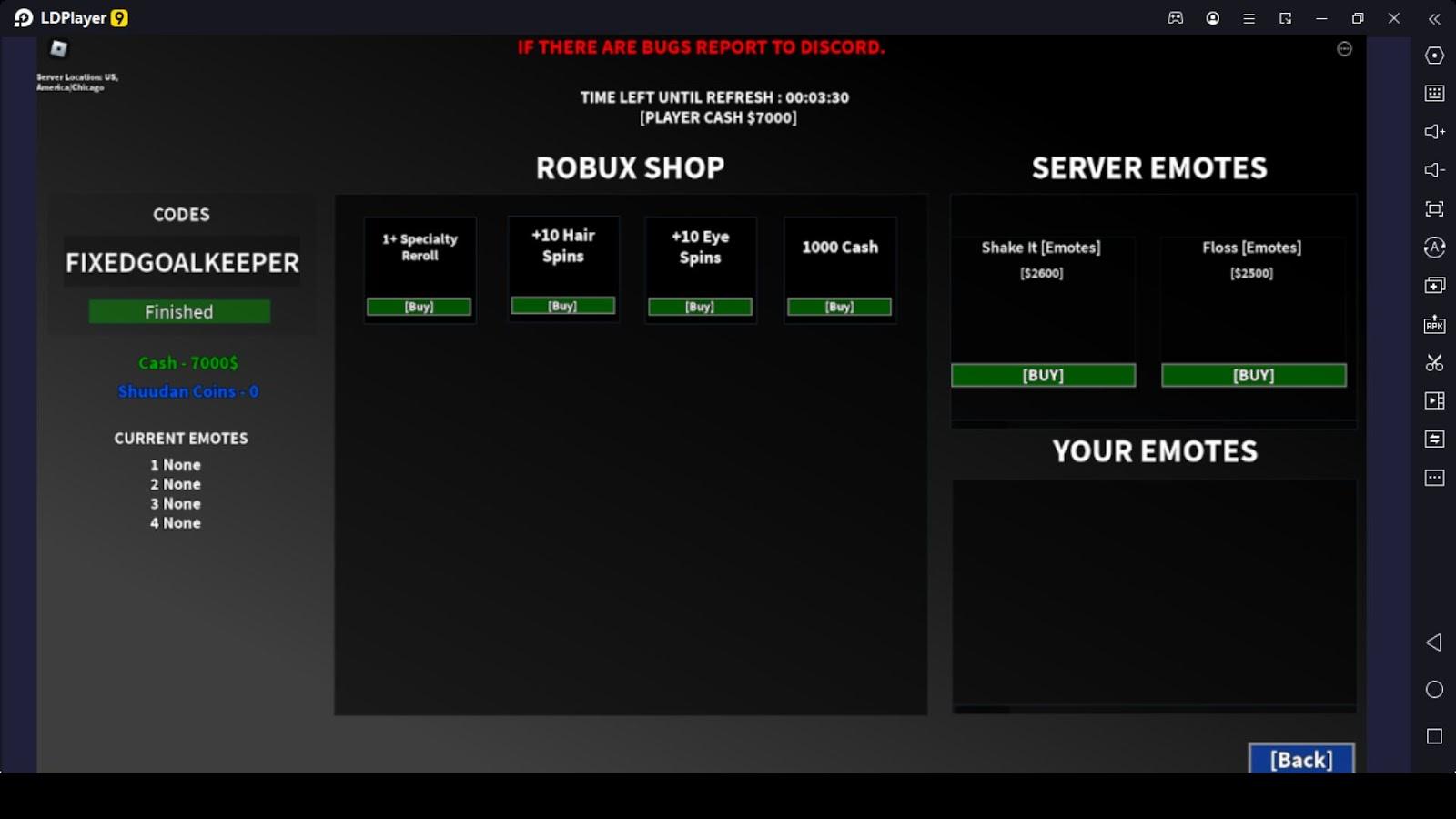Collapse the right sidebar with double chevron
The width and height of the screenshot is (1456, 819).
pos(1434,17)
